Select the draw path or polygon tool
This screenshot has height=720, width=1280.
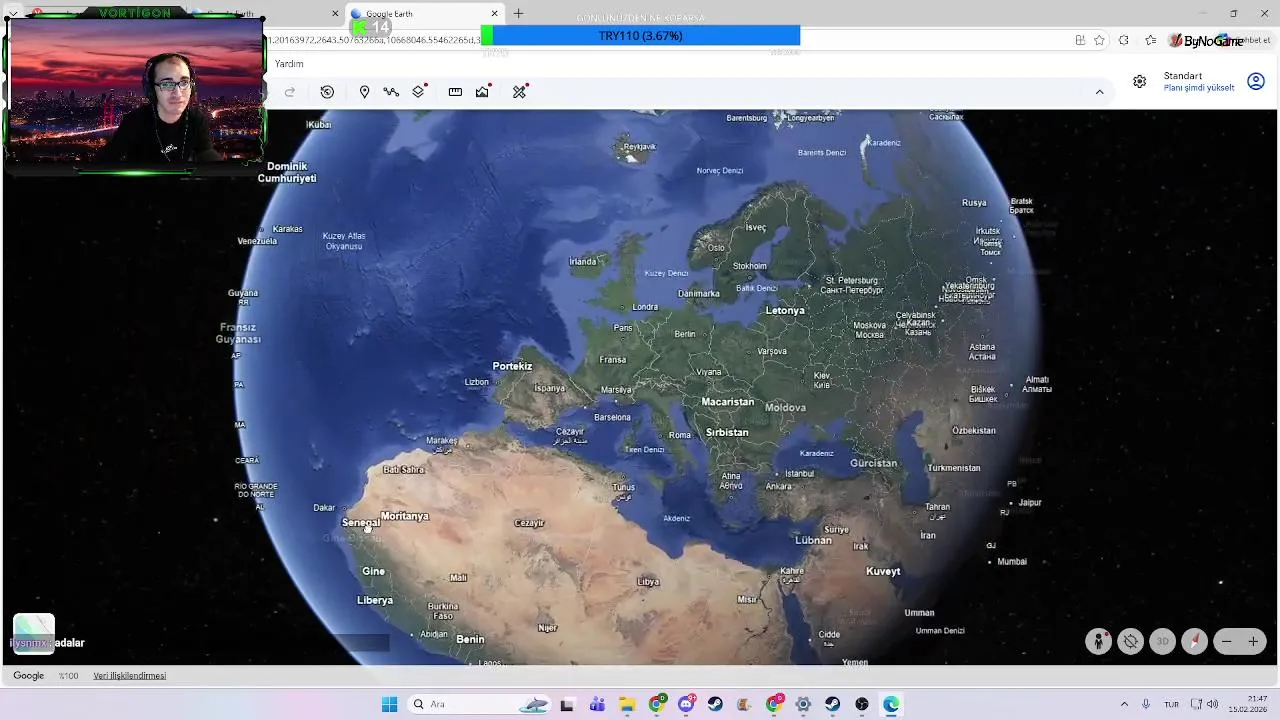[391, 92]
